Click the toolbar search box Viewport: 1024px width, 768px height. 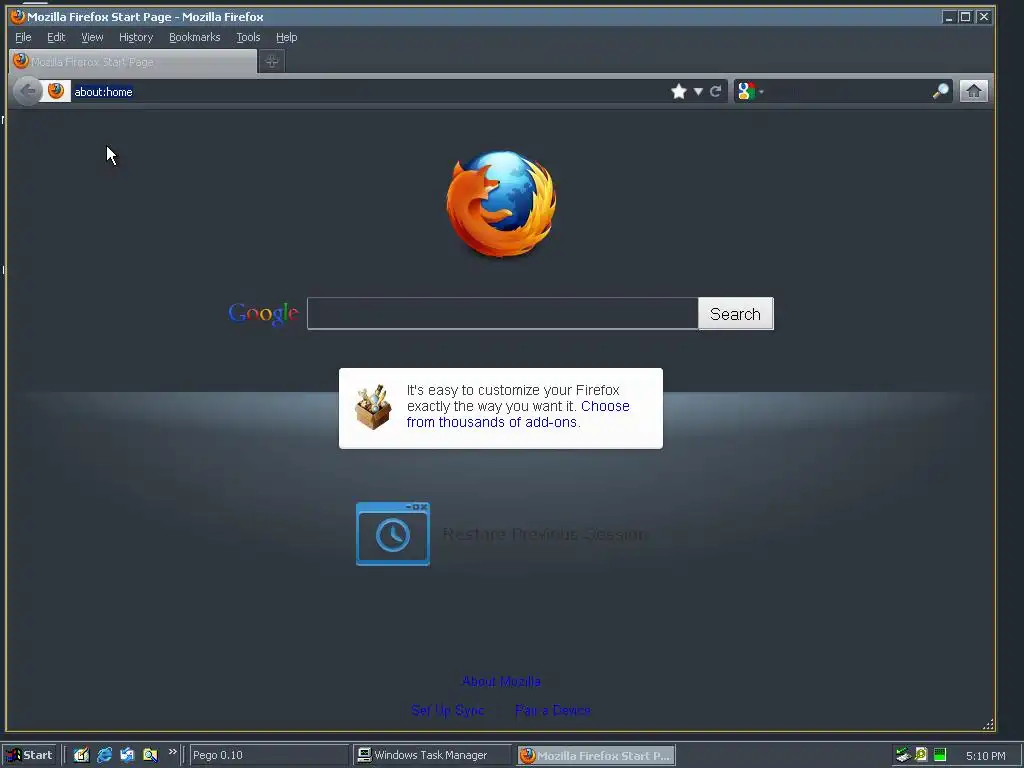848,91
